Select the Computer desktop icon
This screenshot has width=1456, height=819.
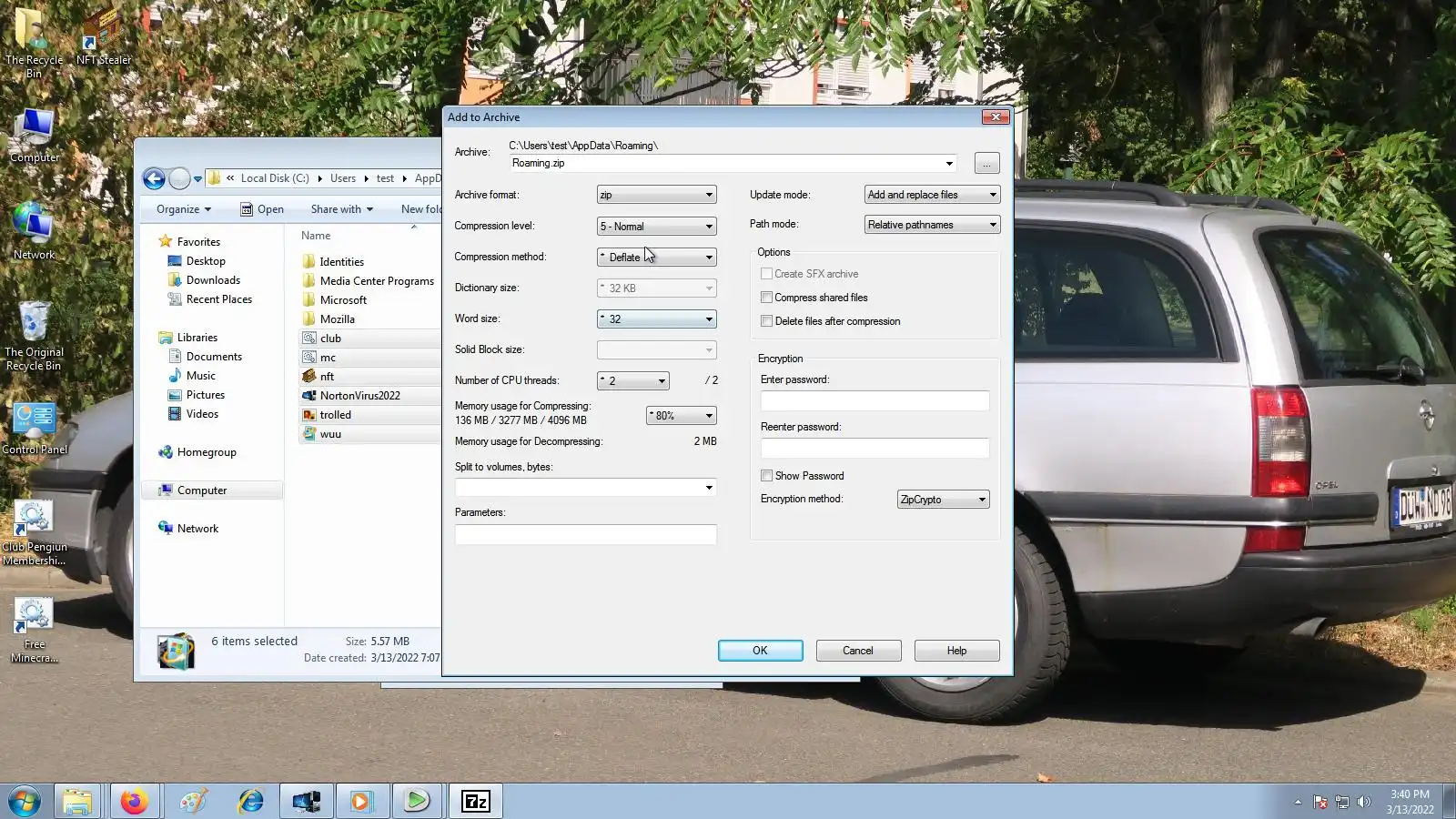click(34, 136)
